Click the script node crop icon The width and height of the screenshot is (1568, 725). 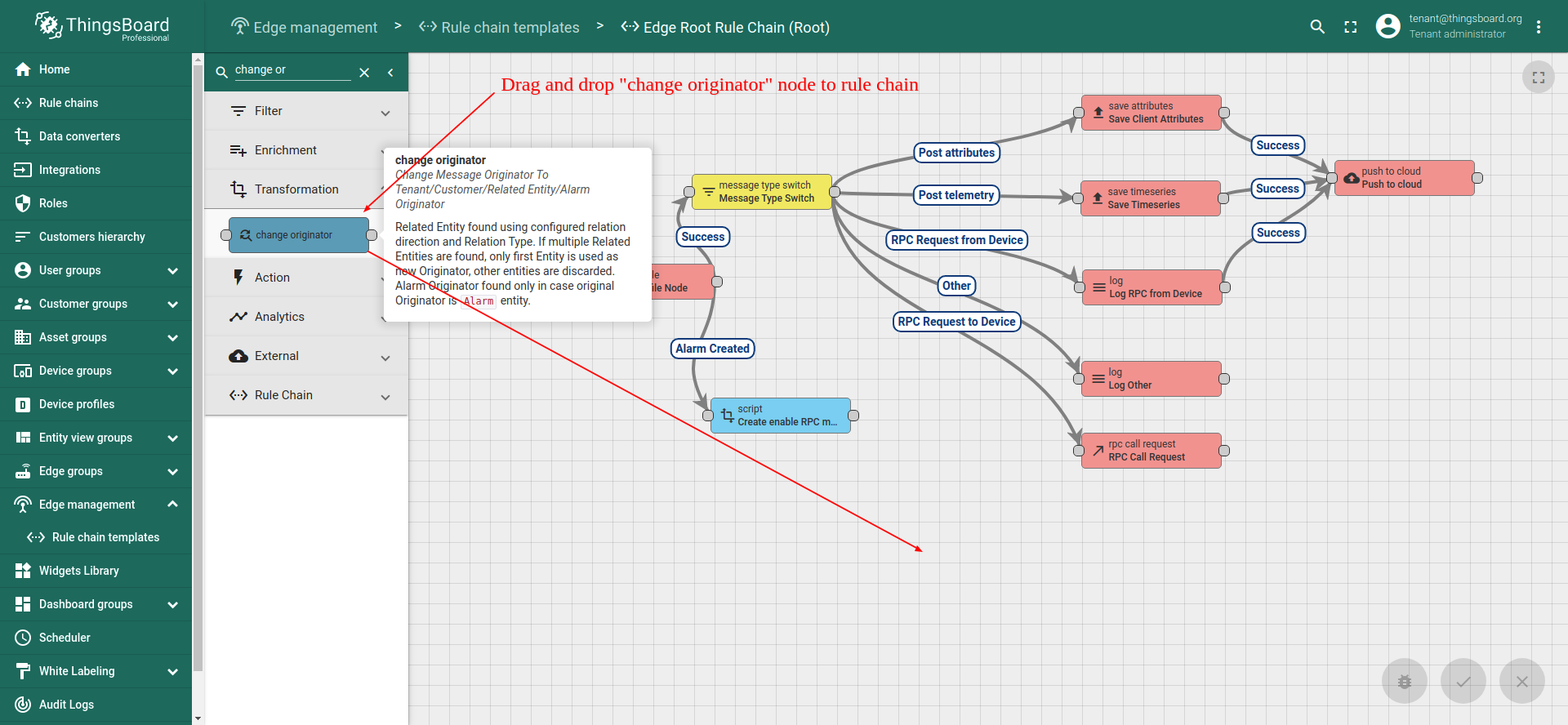[x=728, y=416]
